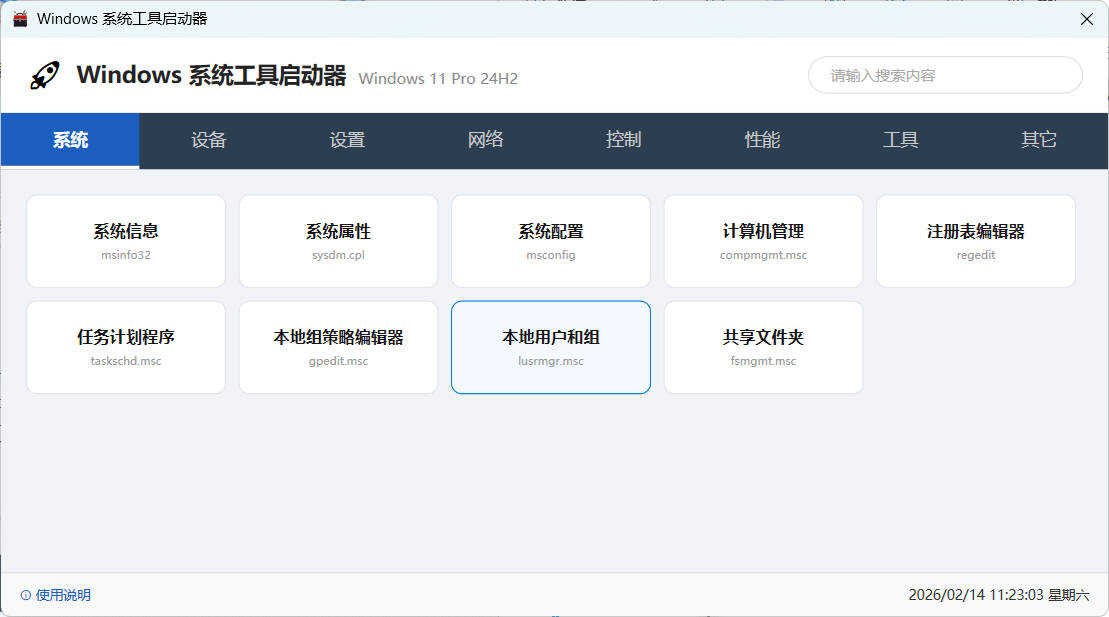Image resolution: width=1109 pixels, height=617 pixels.
Task: Switch to the 设备 tab
Action: click(207, 140)
